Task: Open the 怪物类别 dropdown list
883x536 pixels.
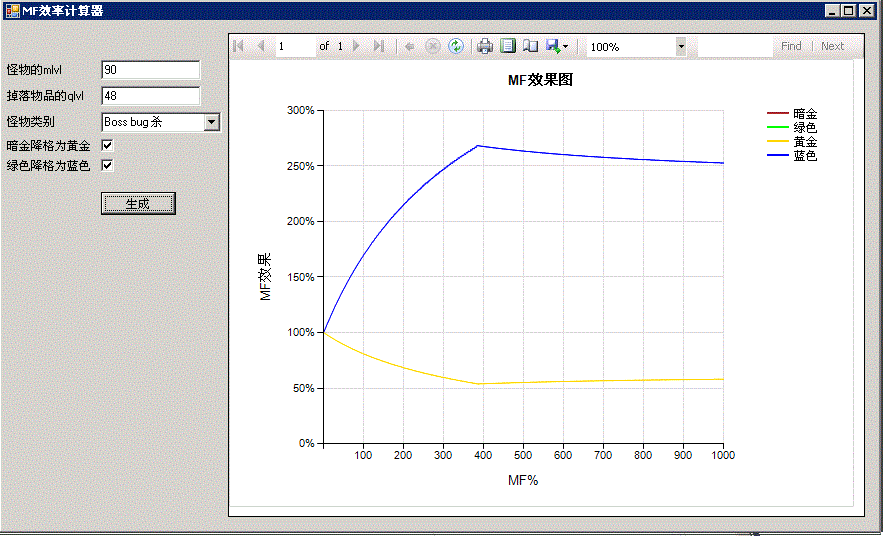Action: point(211,122)
